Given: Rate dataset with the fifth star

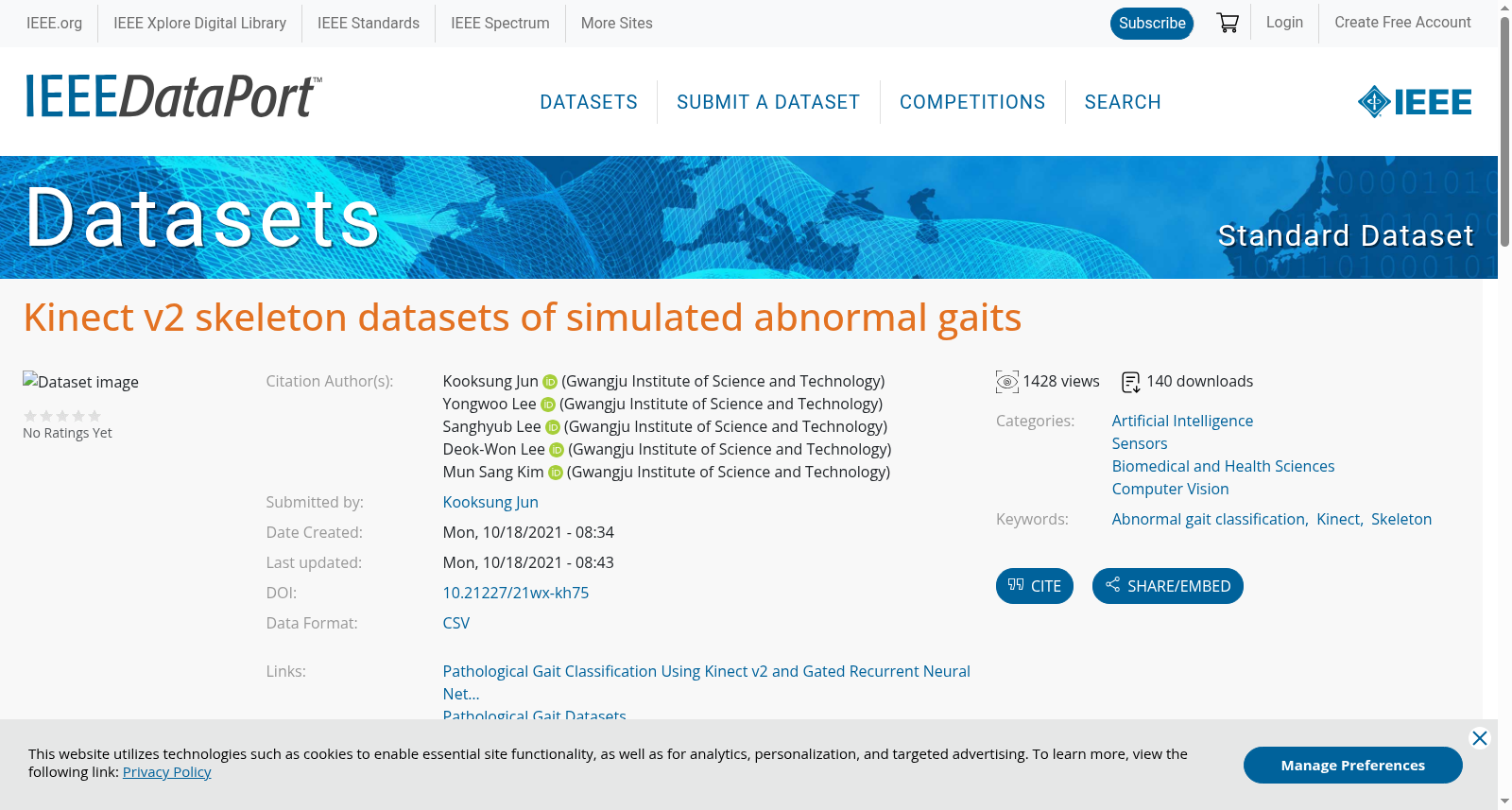Looking at the screenshot, I should [94, 416].
